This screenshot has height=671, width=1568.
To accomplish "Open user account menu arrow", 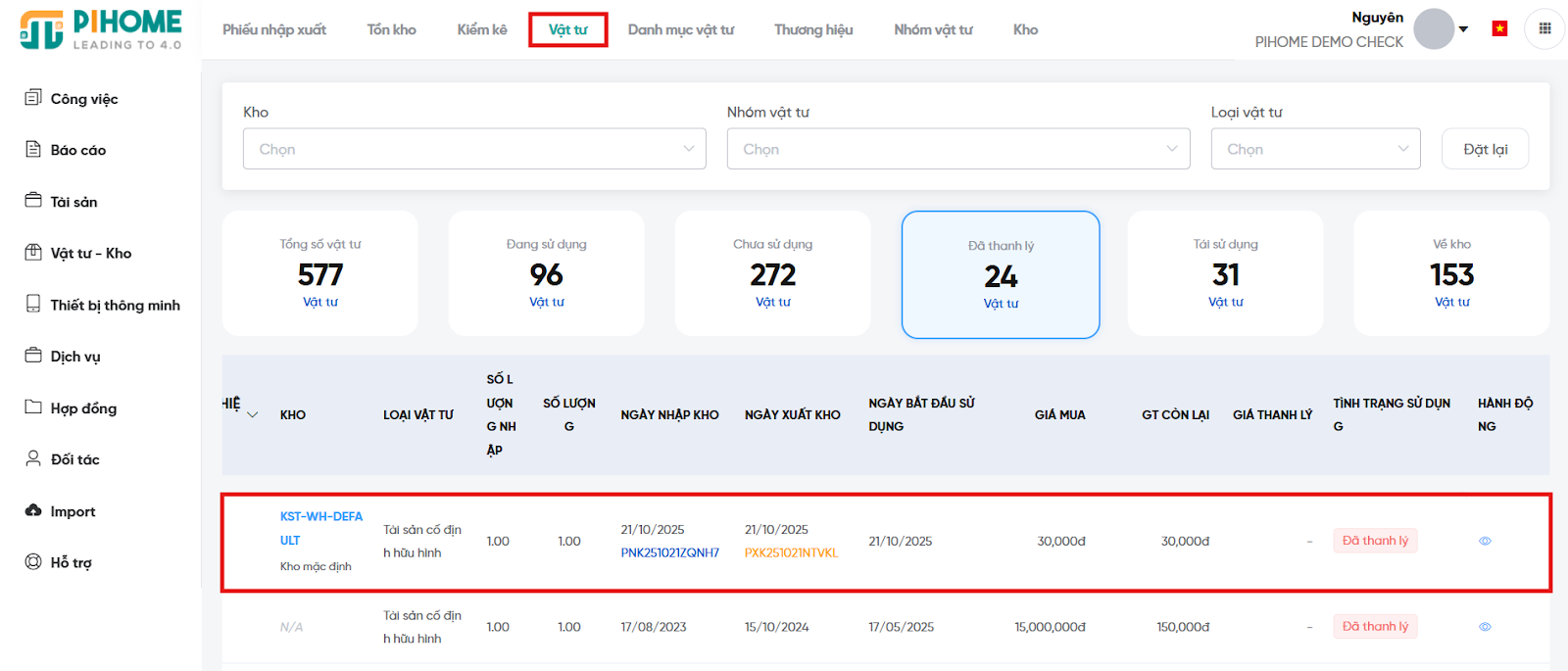I will pos(1463,29).
